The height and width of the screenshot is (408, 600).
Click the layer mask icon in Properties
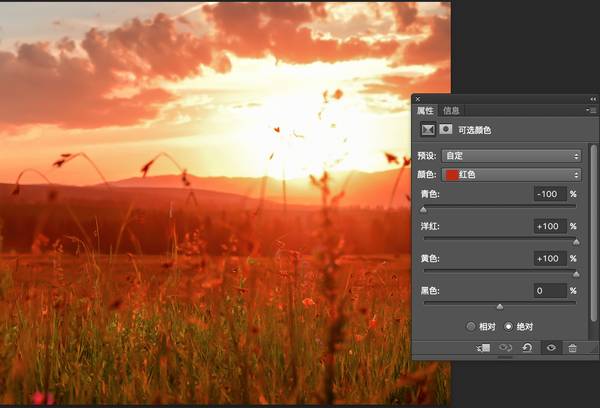[445, 129]
